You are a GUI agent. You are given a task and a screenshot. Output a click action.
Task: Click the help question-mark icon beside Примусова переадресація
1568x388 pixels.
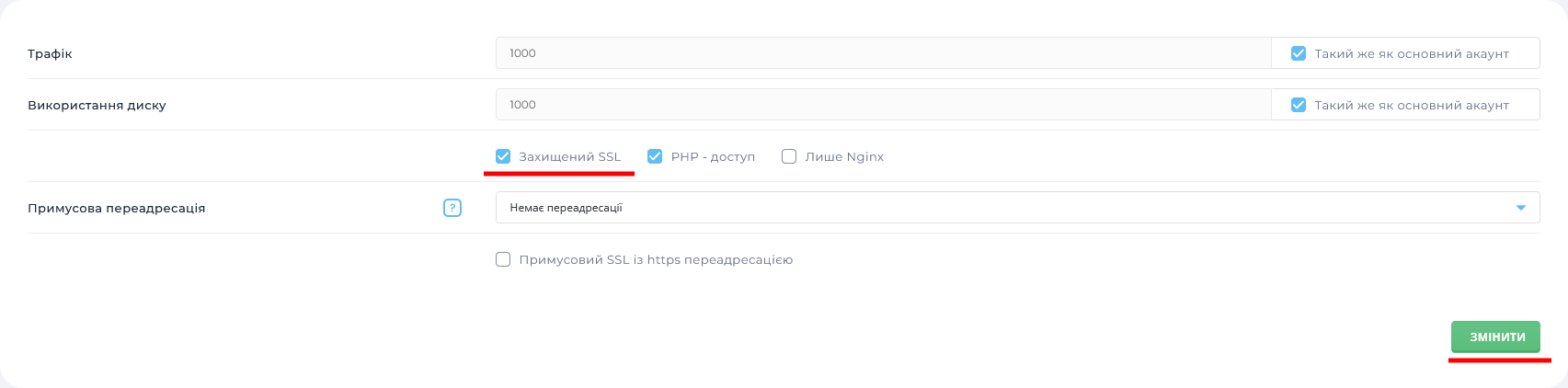(x=452, y=208)
